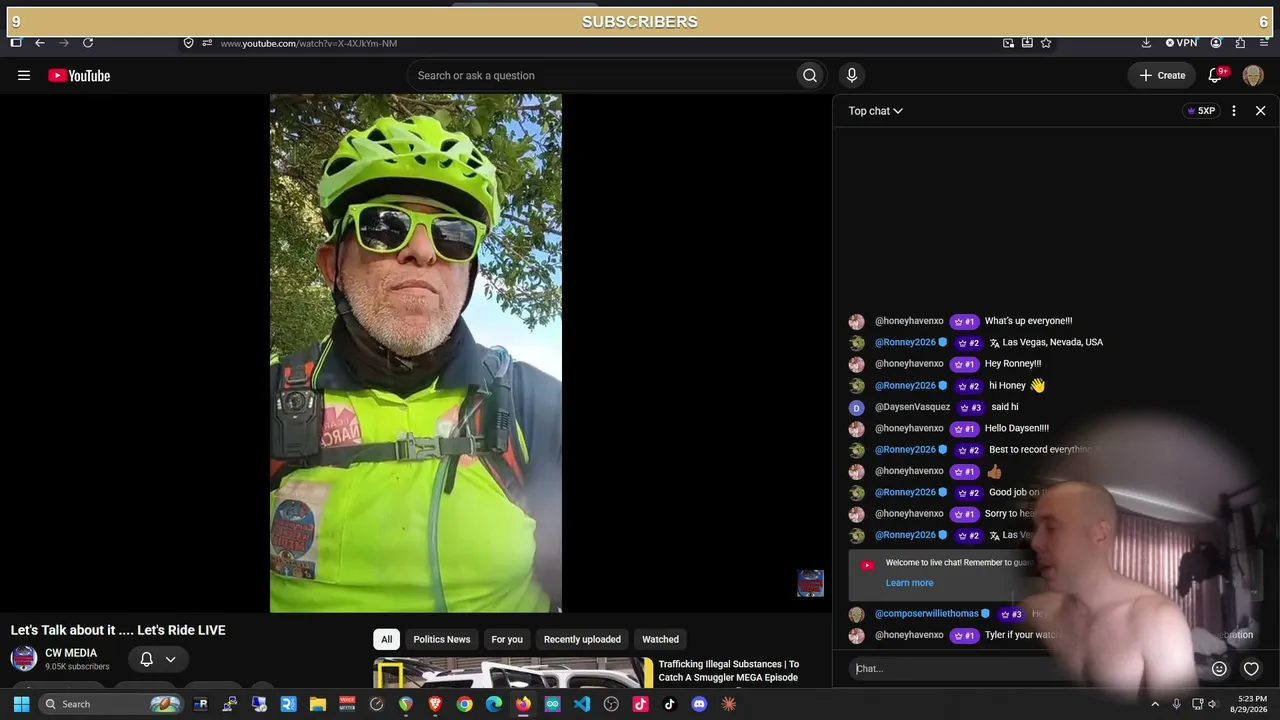Click the 'What's up everyone!!!' chat message
1280x720 pixels.
point(1028,321)
